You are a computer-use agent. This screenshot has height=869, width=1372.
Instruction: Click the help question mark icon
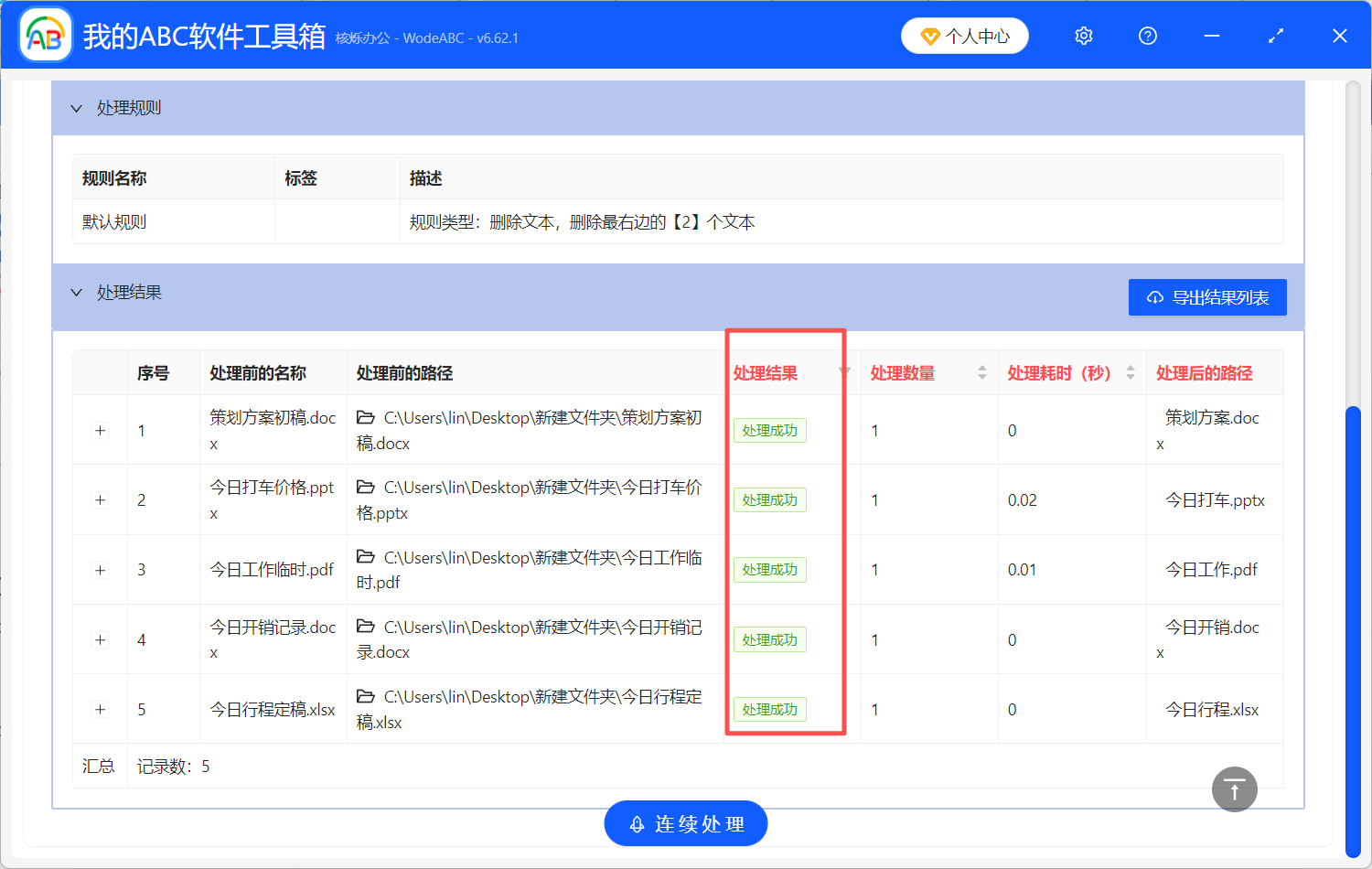1147,36
